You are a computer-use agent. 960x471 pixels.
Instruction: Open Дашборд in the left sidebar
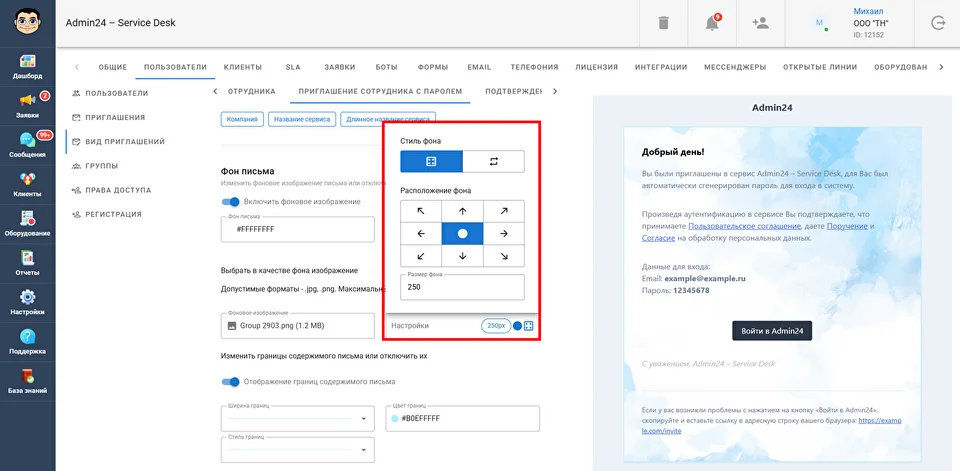click(27, 66)
